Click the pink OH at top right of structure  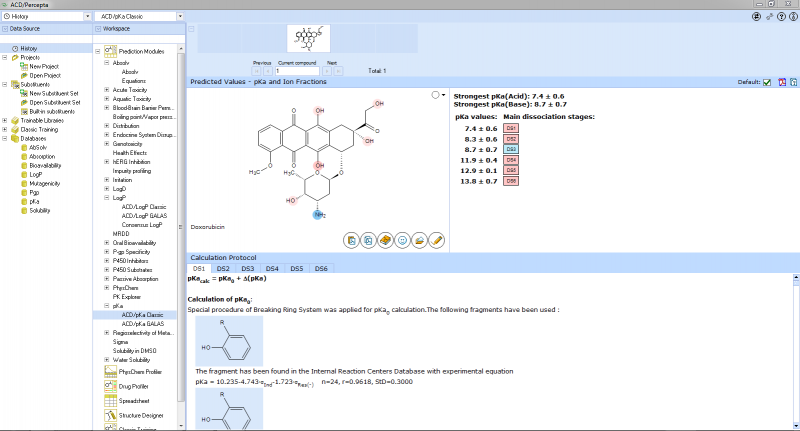[379, 104]
